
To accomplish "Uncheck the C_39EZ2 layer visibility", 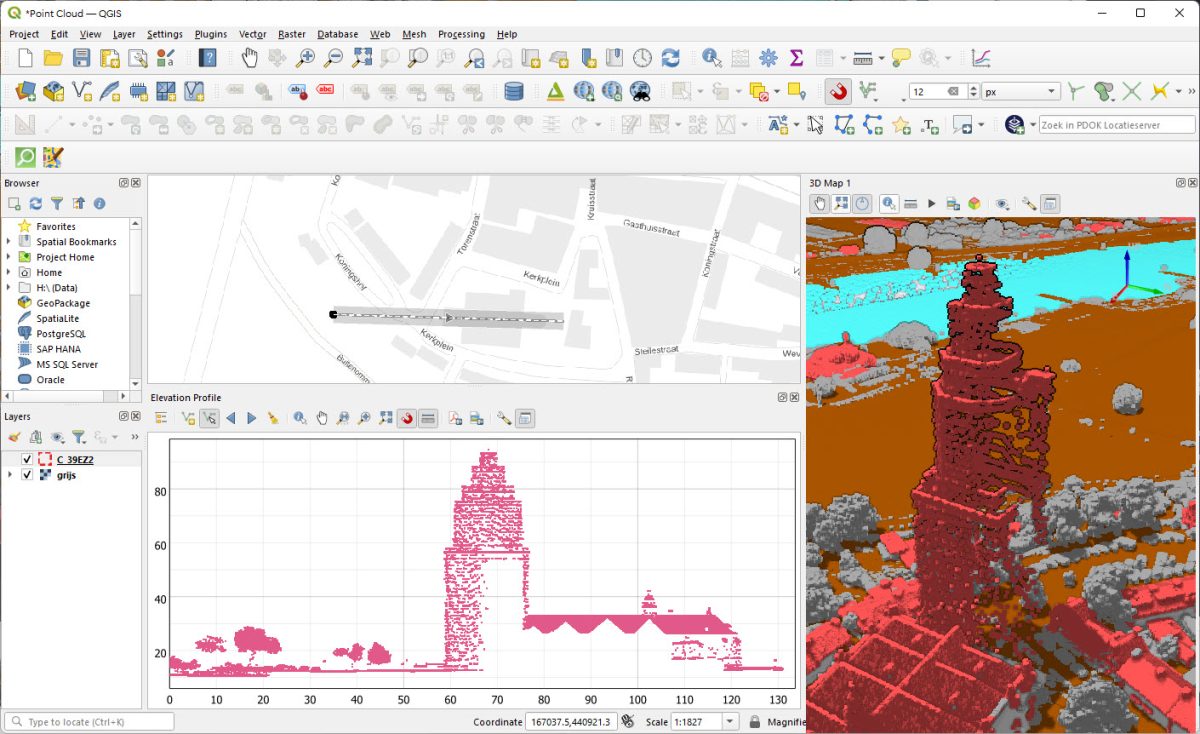I will (x=27, y=459).
